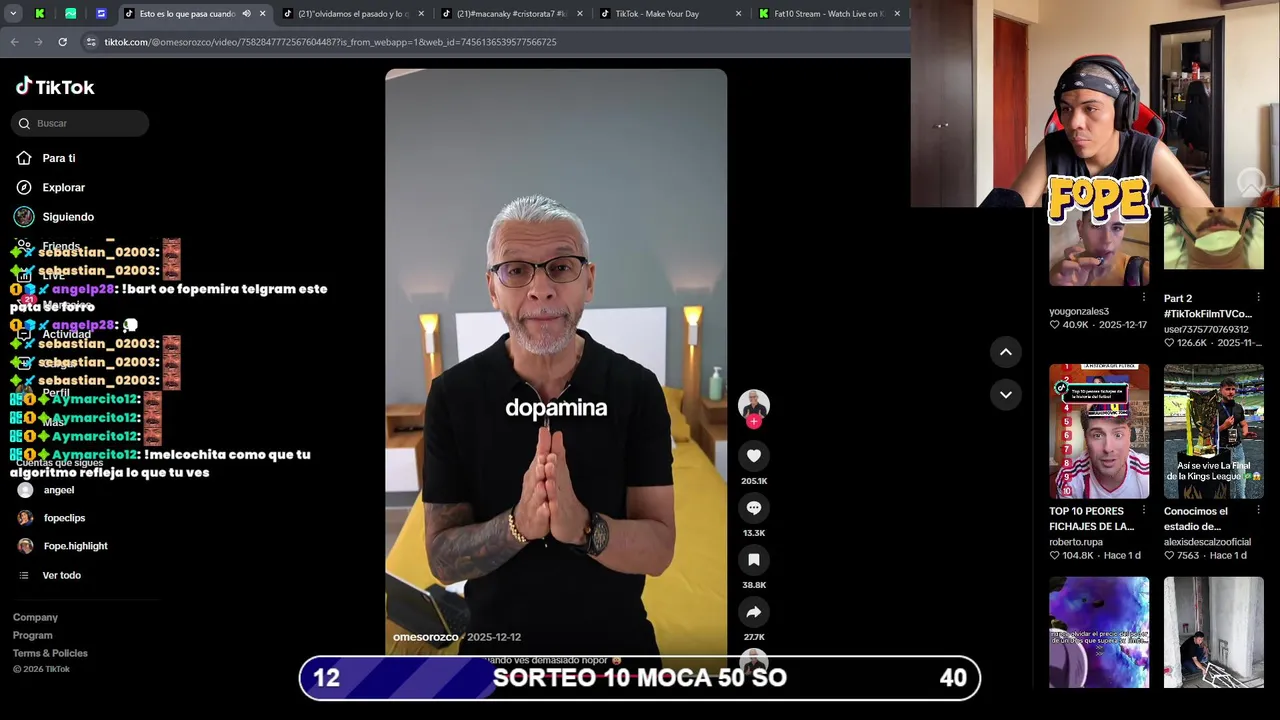Follow creator with the red plus badge
1280x720 pixels.
pyautogui.click(x=754, y=422)
